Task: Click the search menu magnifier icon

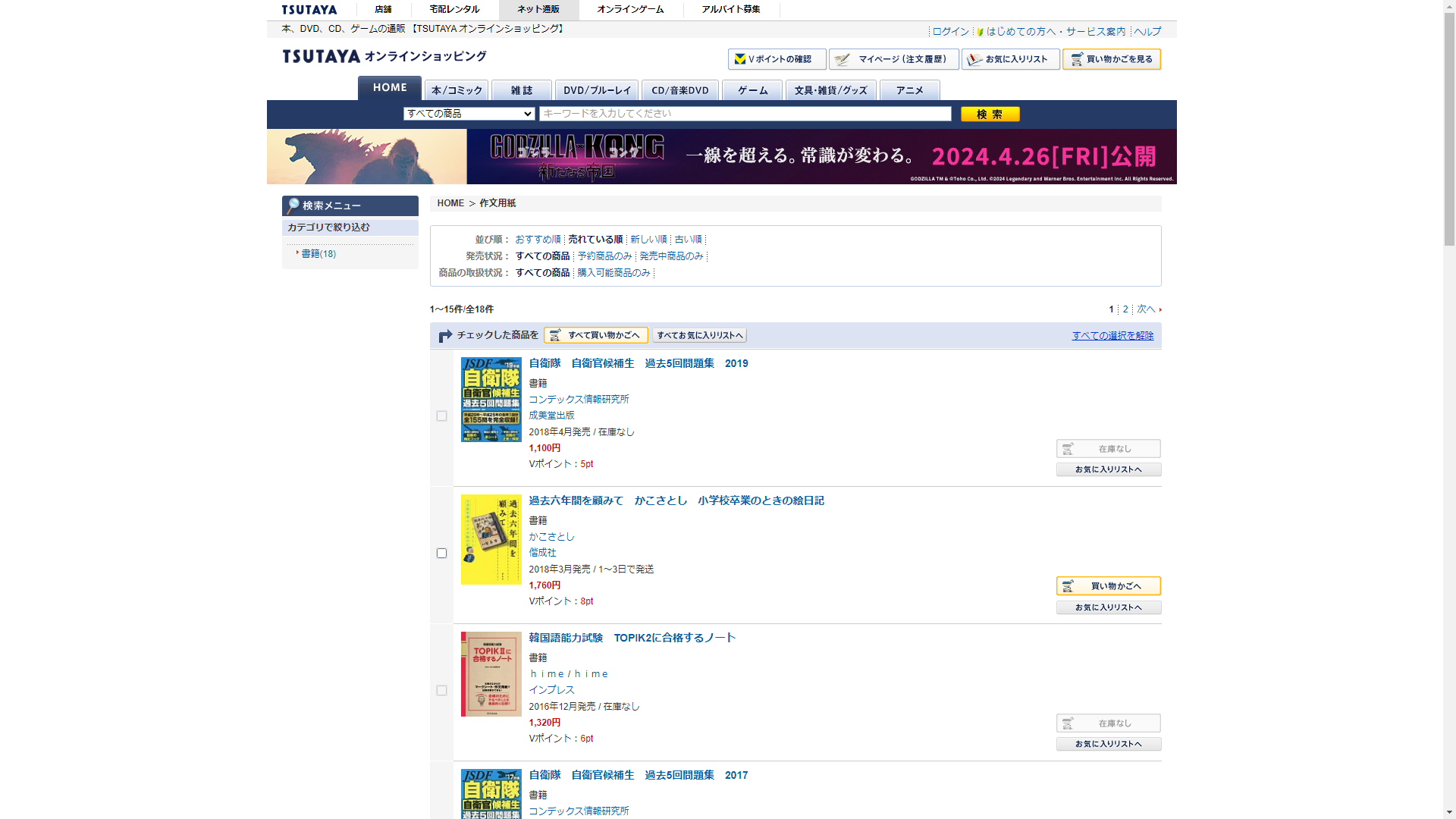Action: [293, 206]
